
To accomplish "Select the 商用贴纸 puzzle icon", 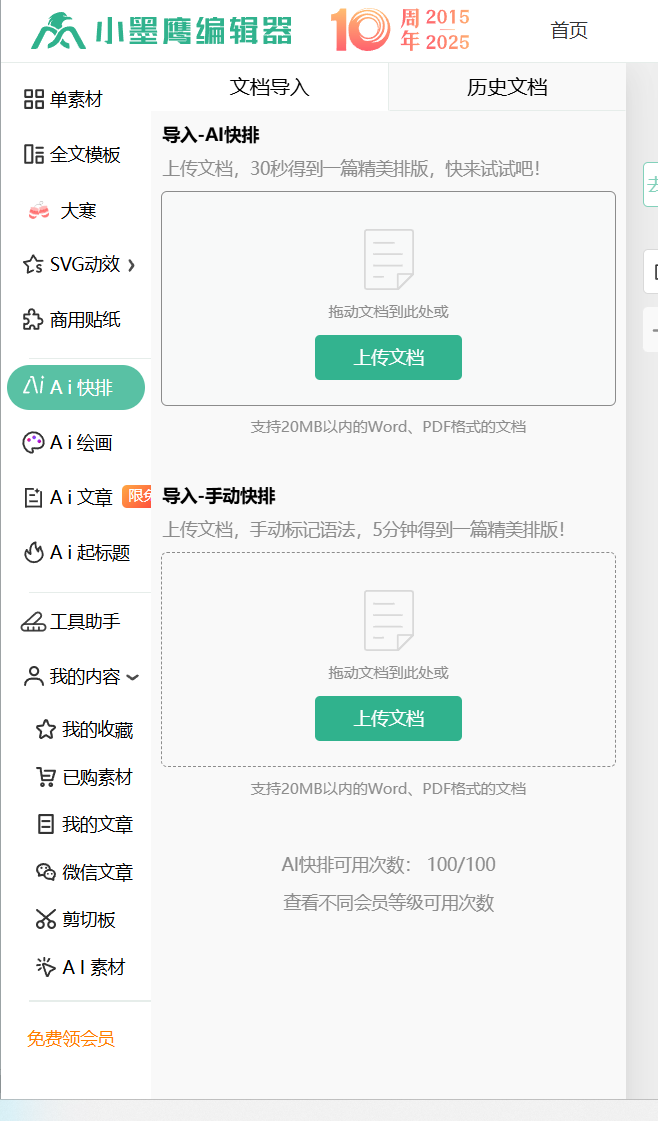I will pyautogui.click(x=34, y=320).
